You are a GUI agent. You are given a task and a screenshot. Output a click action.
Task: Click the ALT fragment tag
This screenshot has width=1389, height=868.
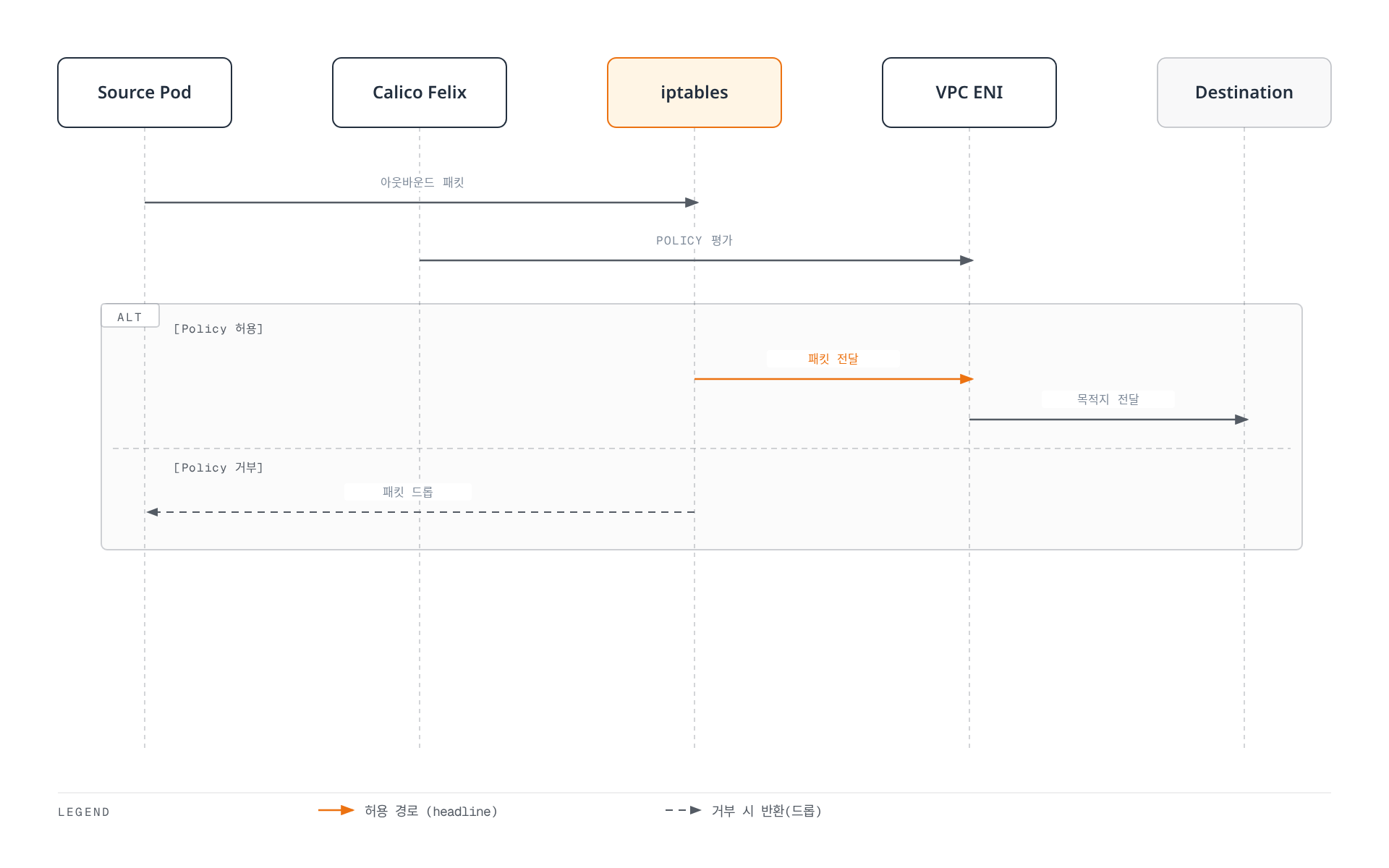point(130,316)
